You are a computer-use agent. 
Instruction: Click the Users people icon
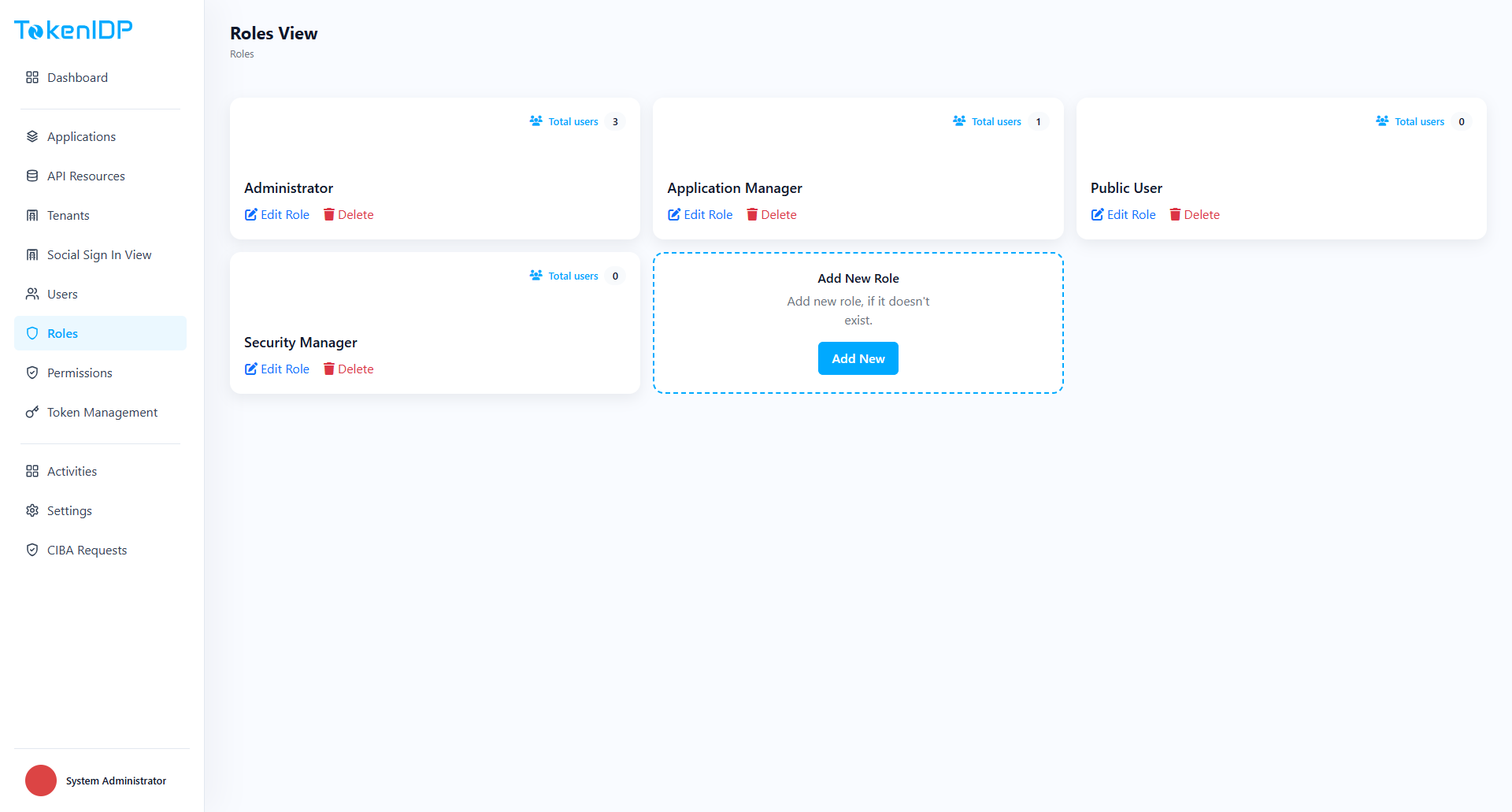[32, 294]
